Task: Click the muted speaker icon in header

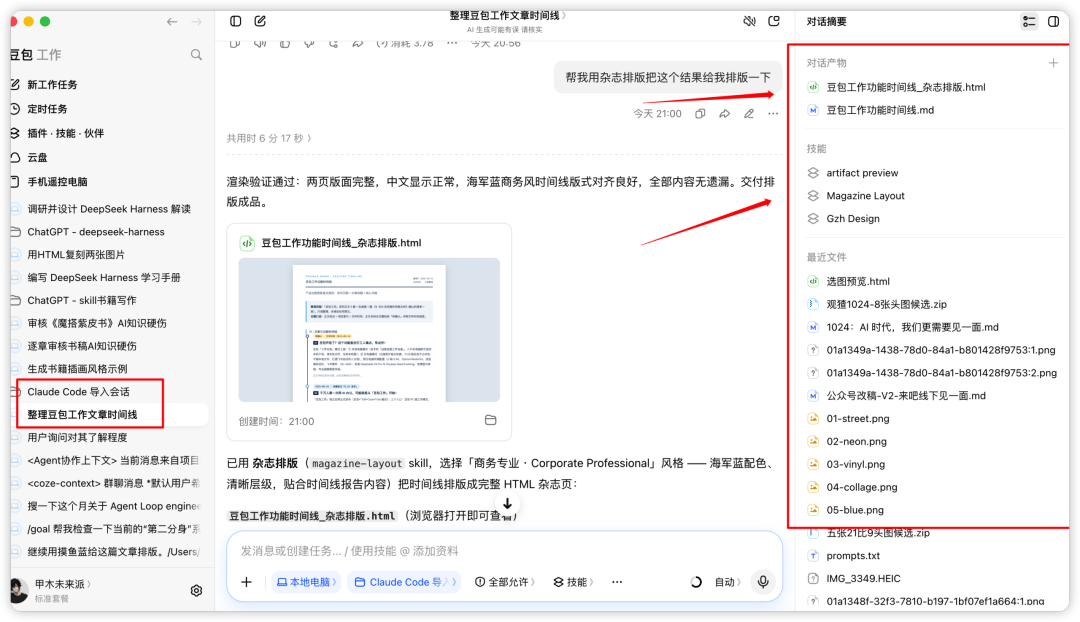Action: (x=749, y=21)
